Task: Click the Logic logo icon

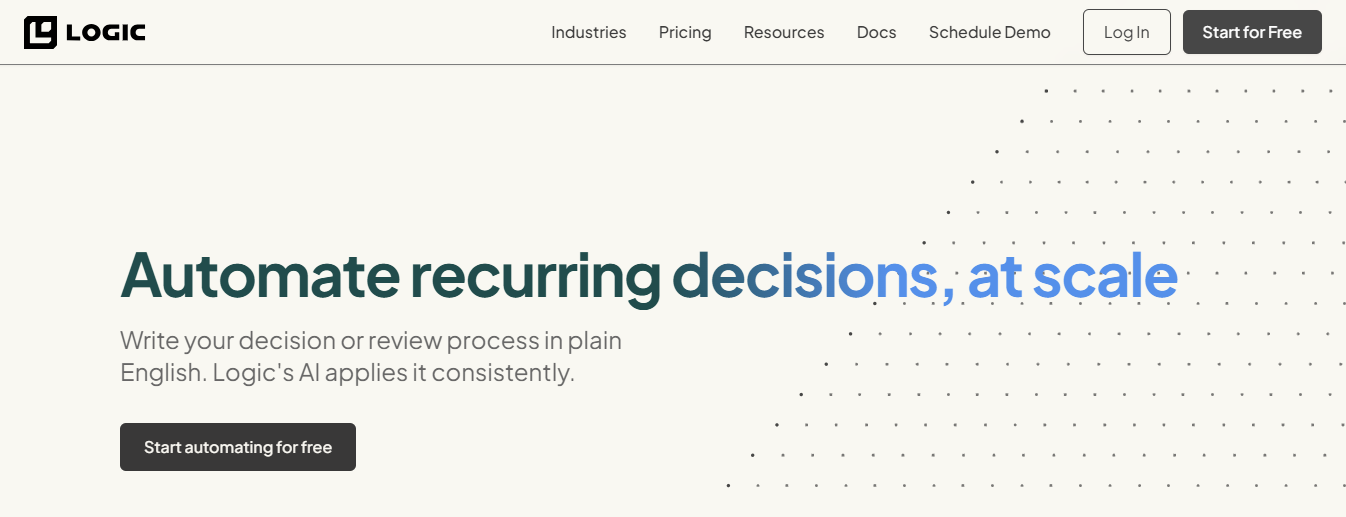Action: pos(41,33)
